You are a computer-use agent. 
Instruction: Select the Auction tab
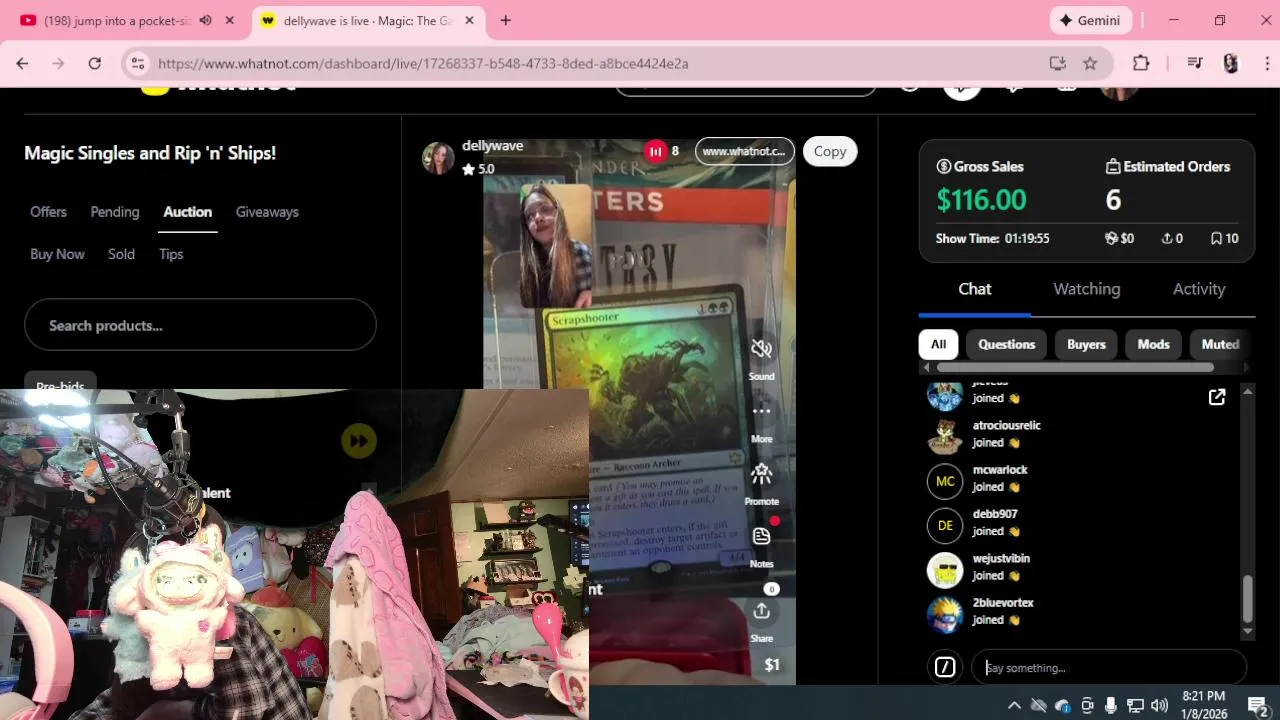point(187,212)
